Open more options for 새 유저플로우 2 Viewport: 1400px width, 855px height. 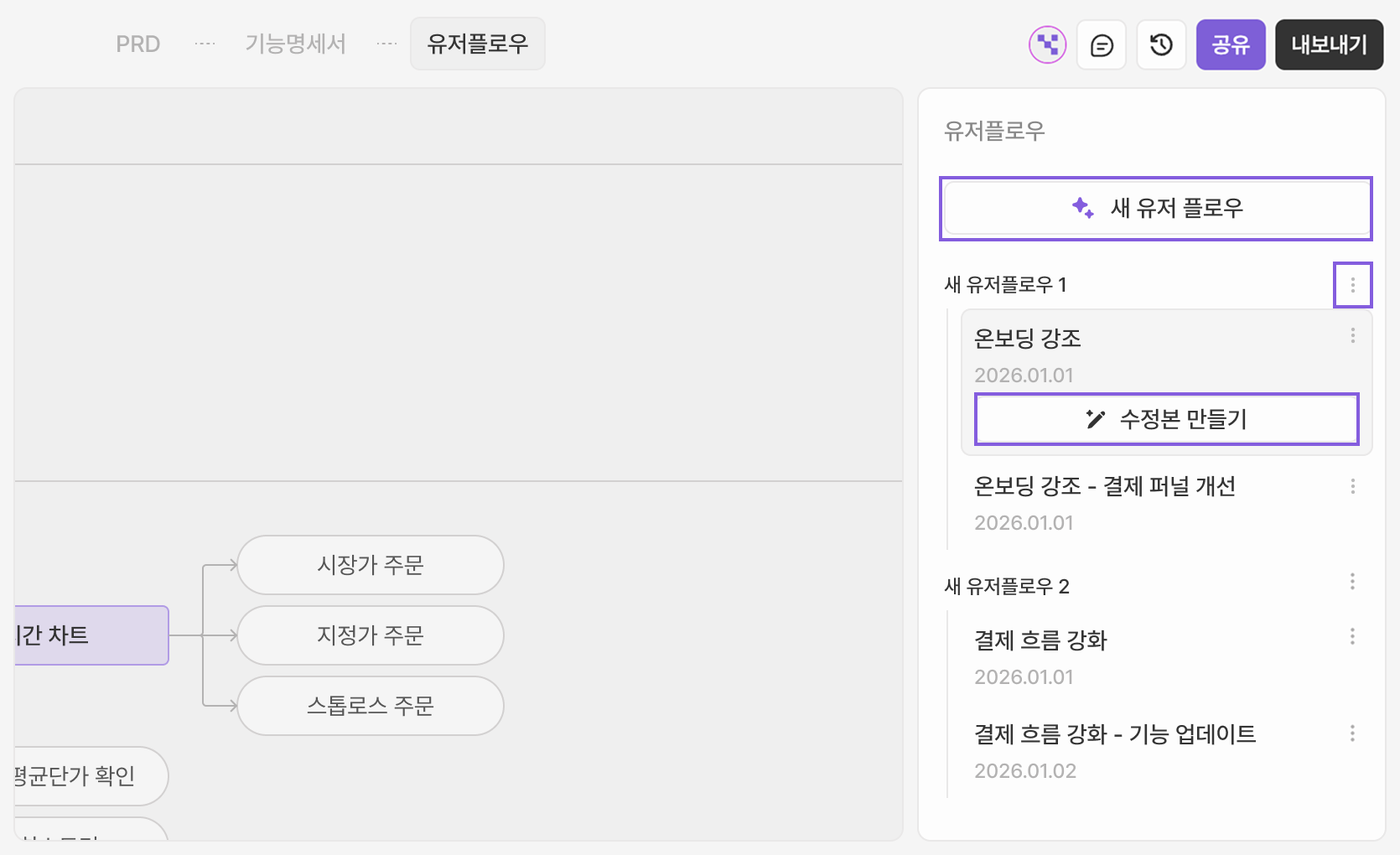point(1352,582)
